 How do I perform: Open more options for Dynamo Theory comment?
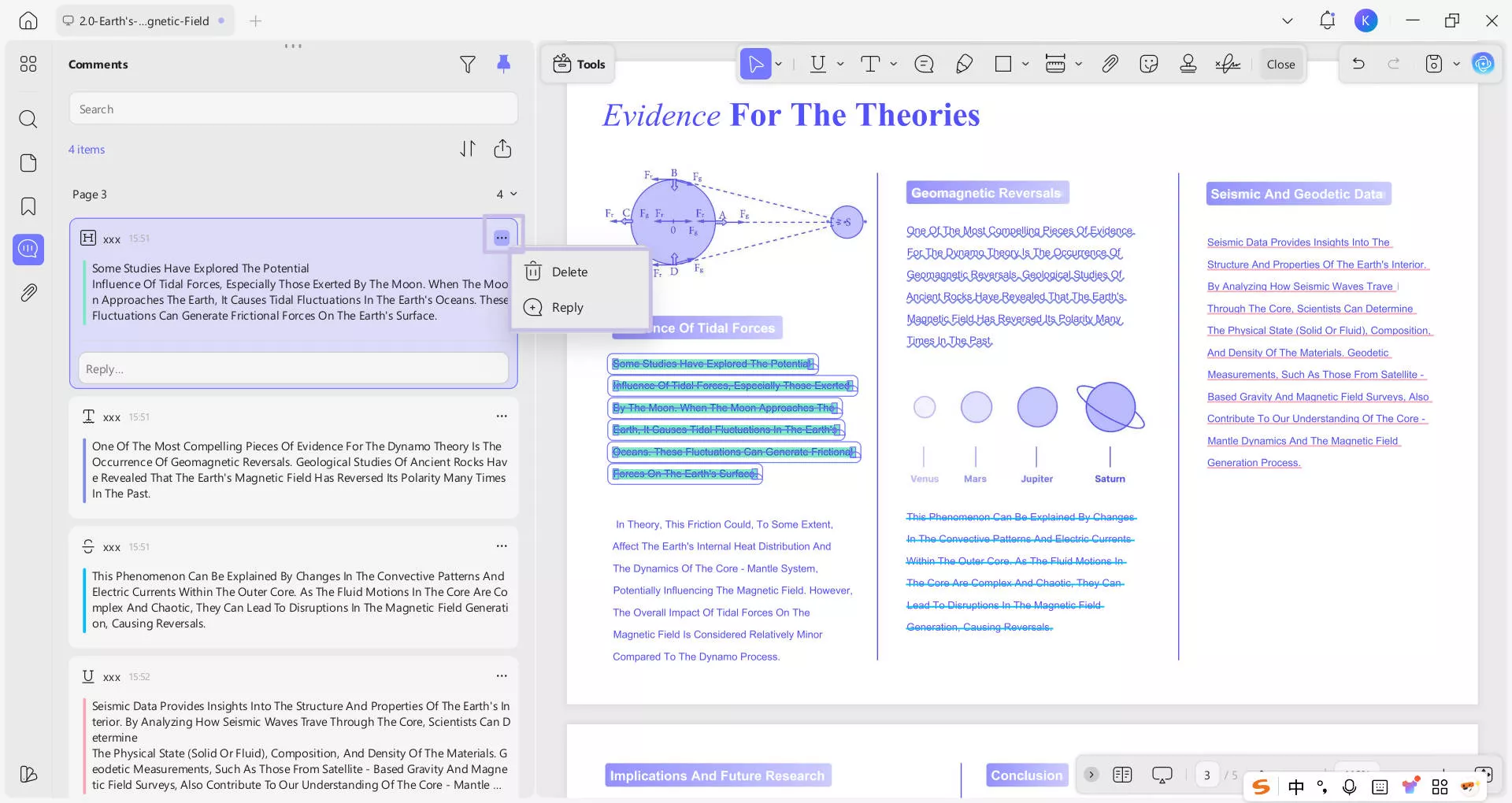(x=502, y=416)
